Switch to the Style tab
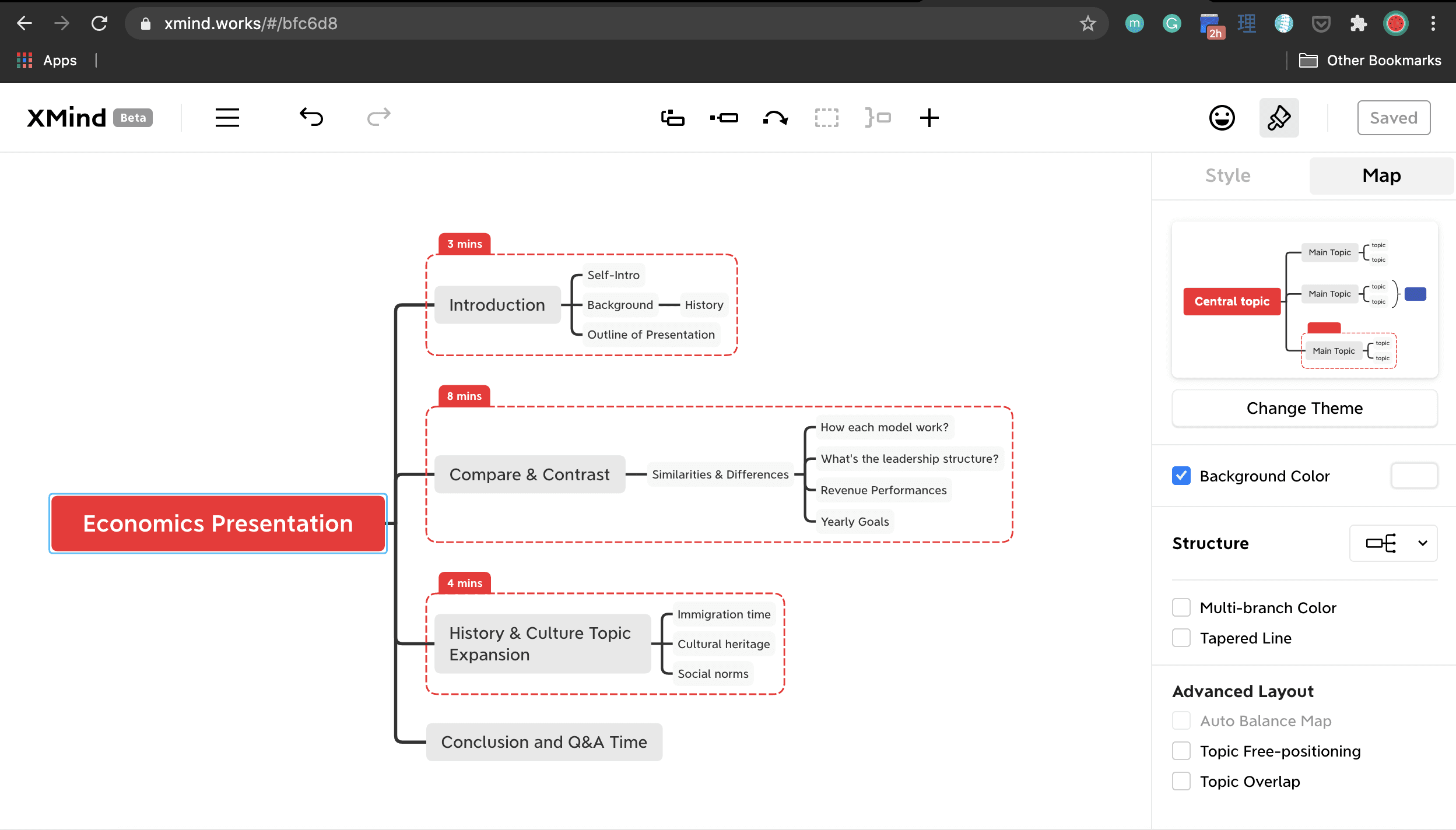This screenshot has width=1456, height=830. pyautogui.click(x=1228, y=175)
